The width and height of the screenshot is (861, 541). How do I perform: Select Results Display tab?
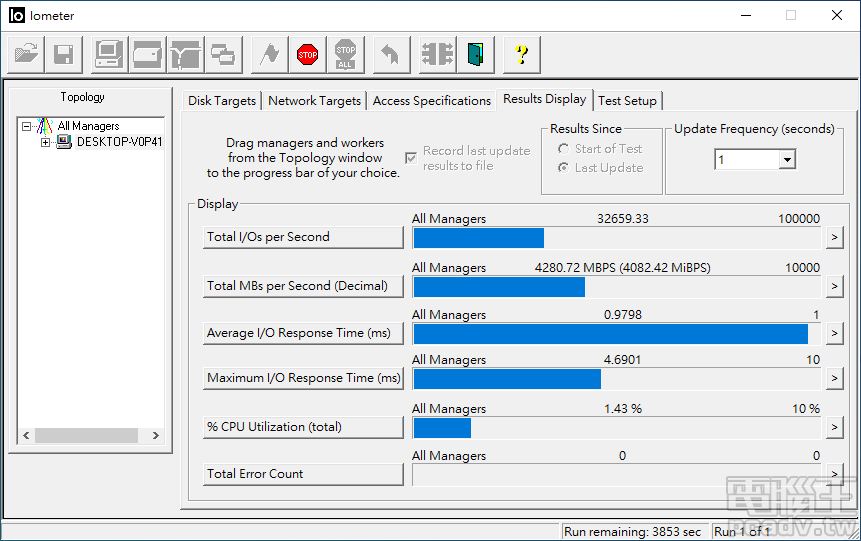tap(545, 99)
